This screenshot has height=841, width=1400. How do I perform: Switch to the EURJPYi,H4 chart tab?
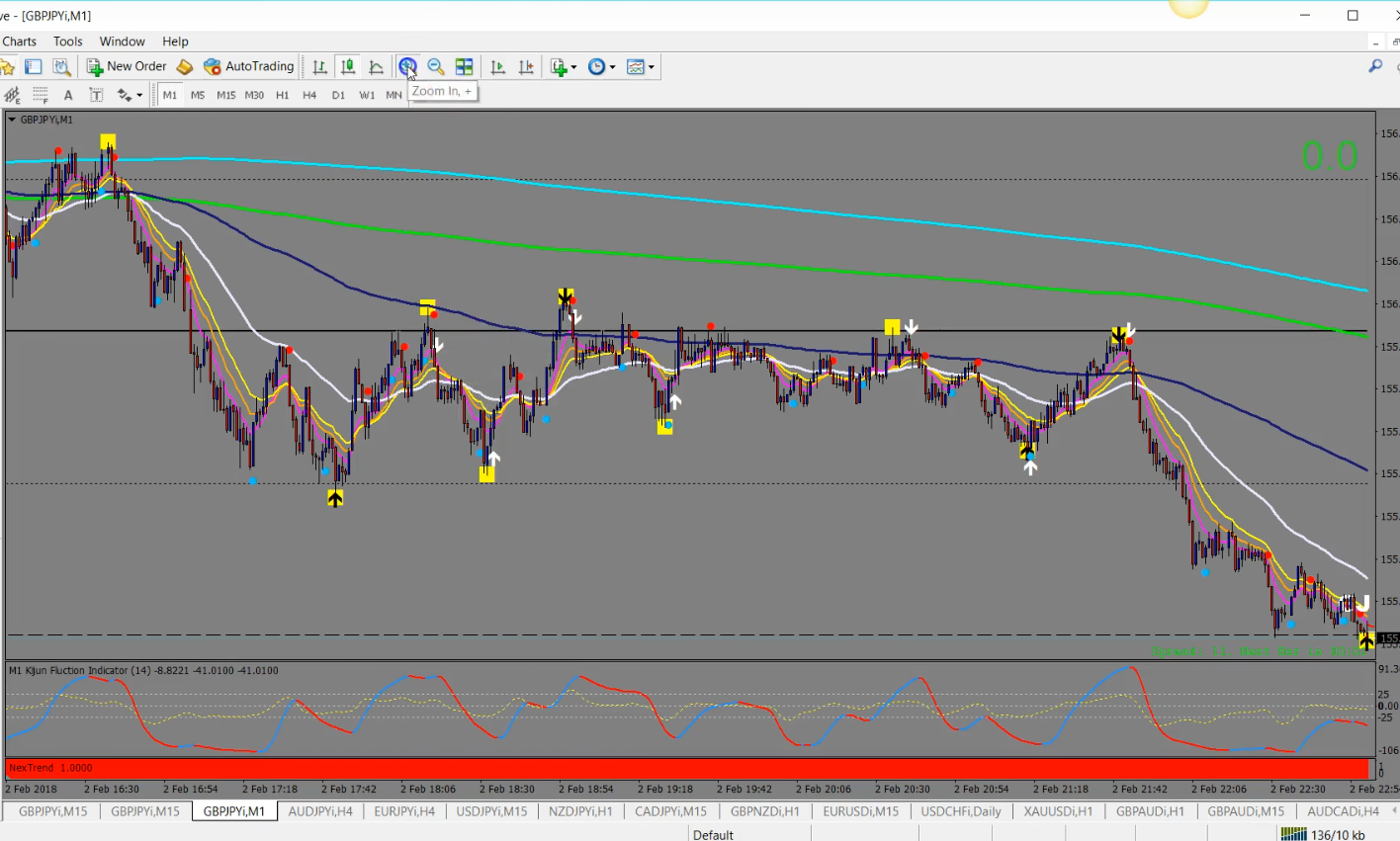coord(404,811)
